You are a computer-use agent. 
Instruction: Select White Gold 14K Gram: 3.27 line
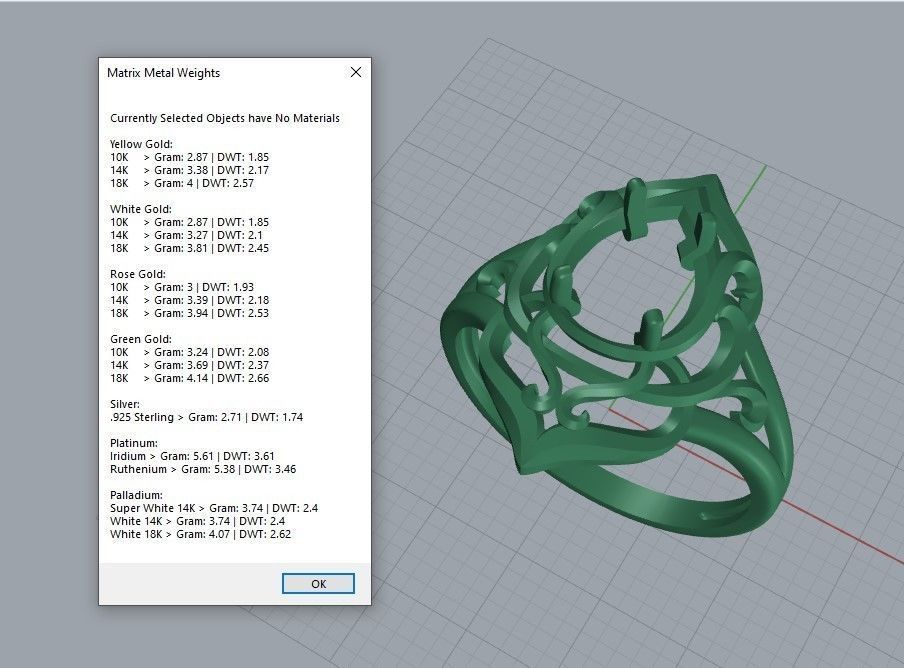pos(186,235)
